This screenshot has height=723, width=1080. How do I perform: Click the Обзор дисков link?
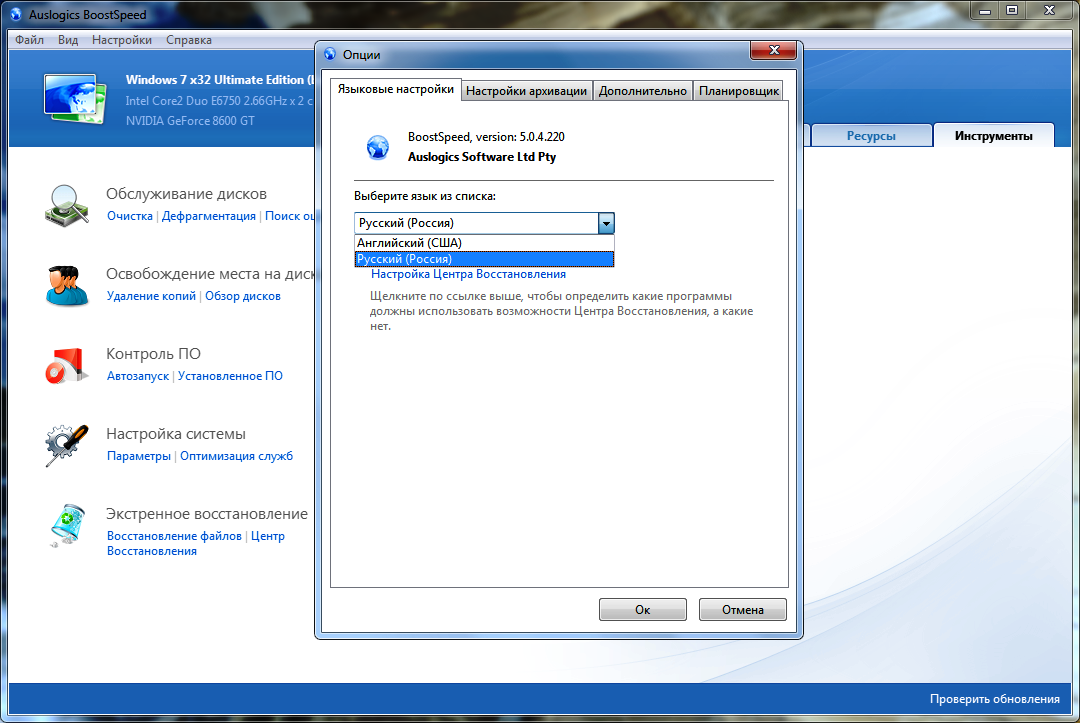pyautogui.click(x=243, y=296)
